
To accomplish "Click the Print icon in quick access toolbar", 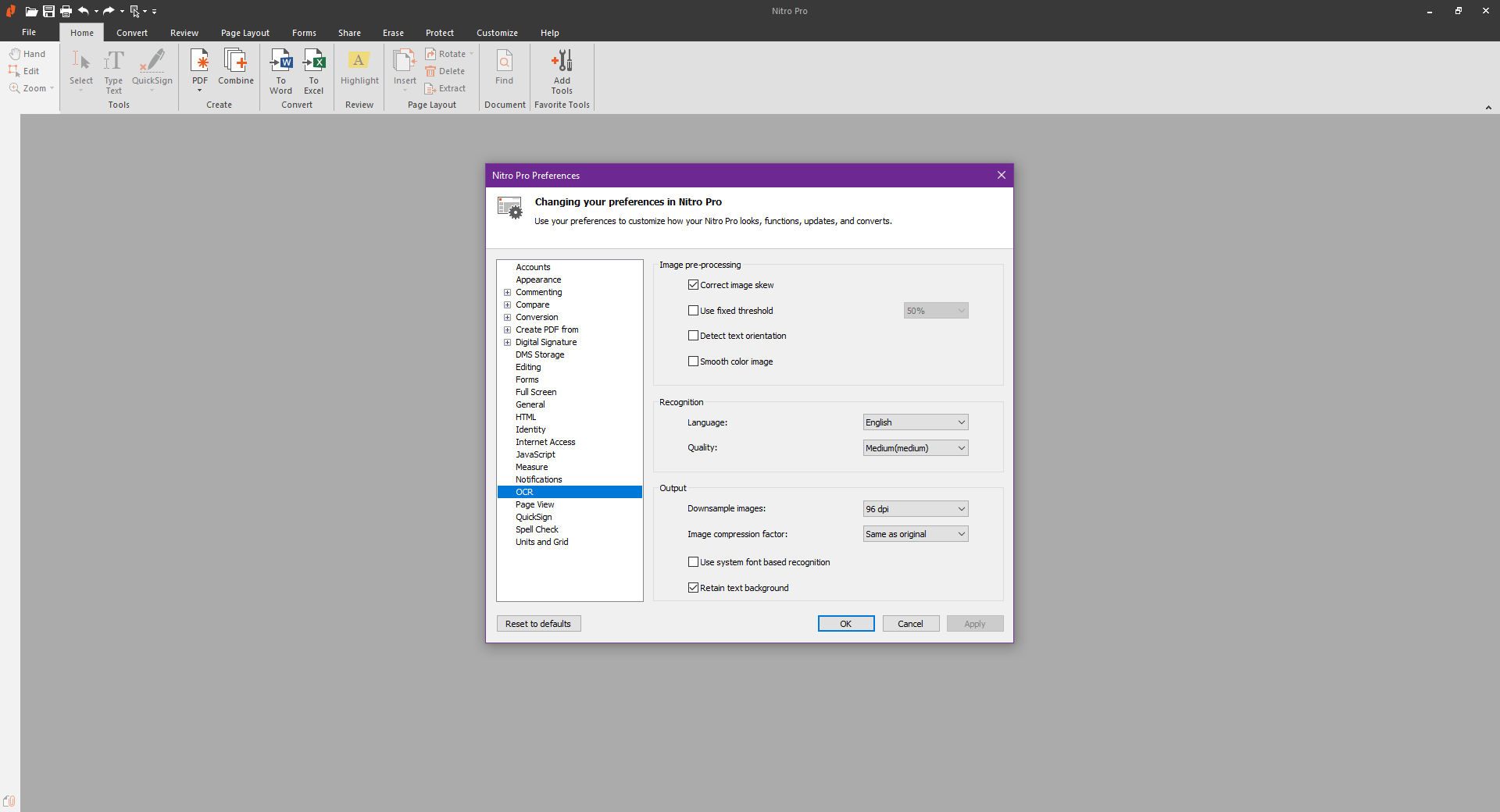I will pyautogui.click(x=66, y=11).
